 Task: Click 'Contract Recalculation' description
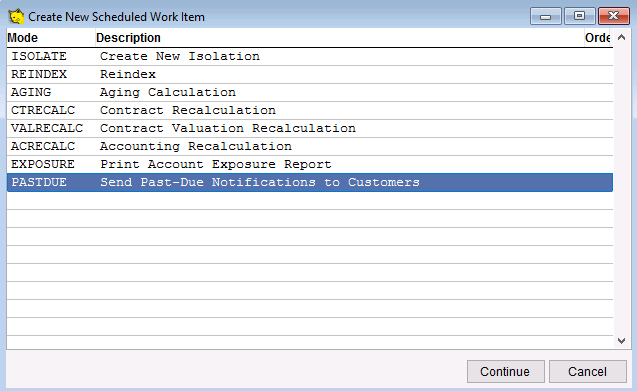(188, 110)
